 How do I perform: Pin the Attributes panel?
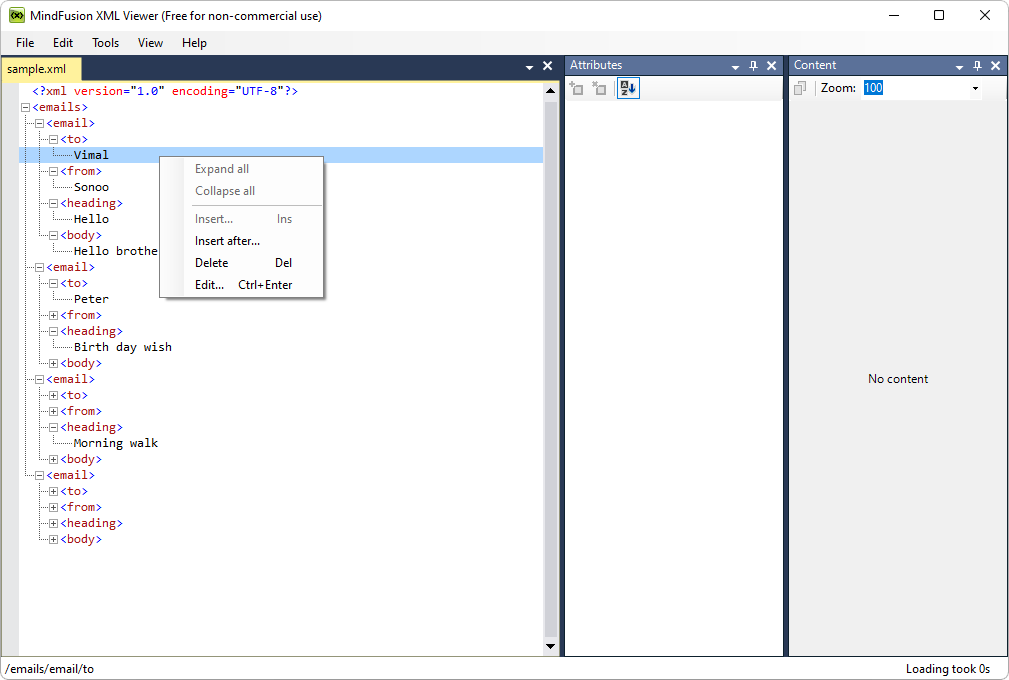pyautogui.click(x=754, y=66)
